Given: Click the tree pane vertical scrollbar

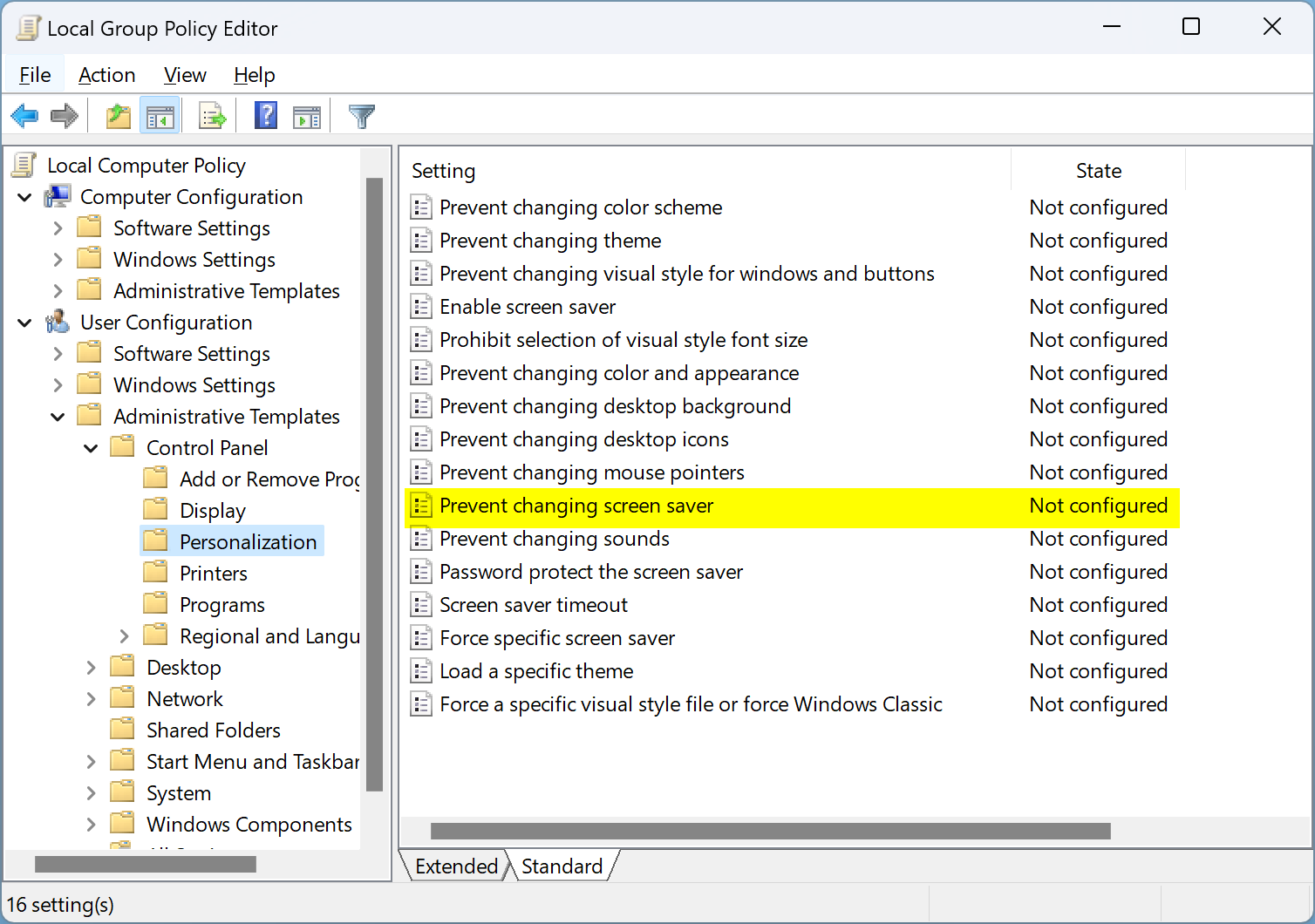Looking at the screenshot, I should coord(375,485).
